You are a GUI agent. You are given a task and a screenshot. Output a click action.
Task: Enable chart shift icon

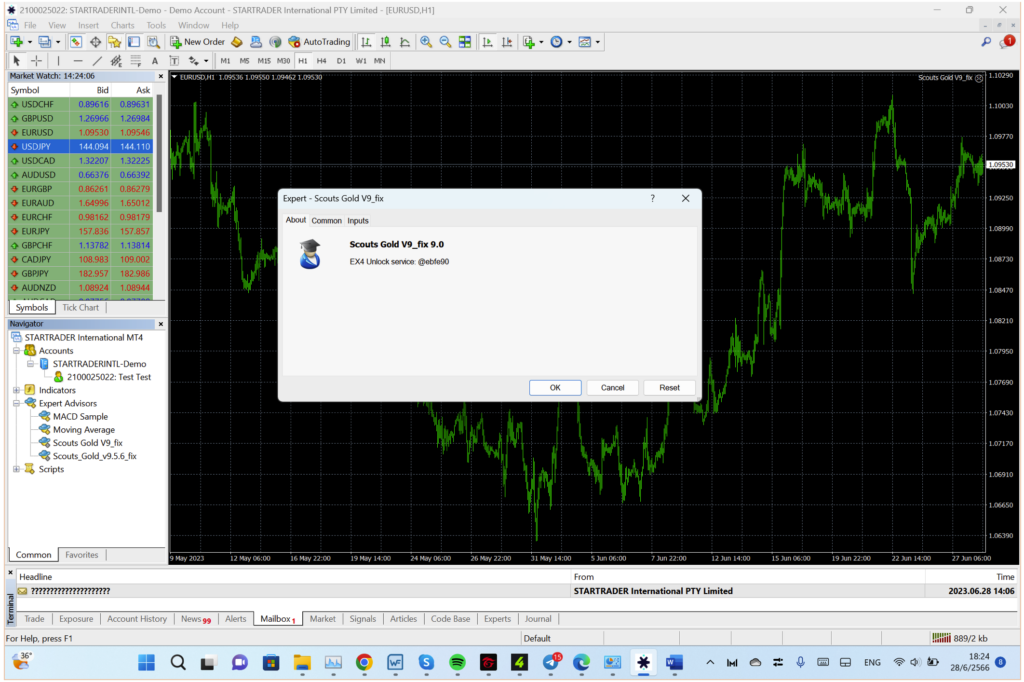click(507, 42)
